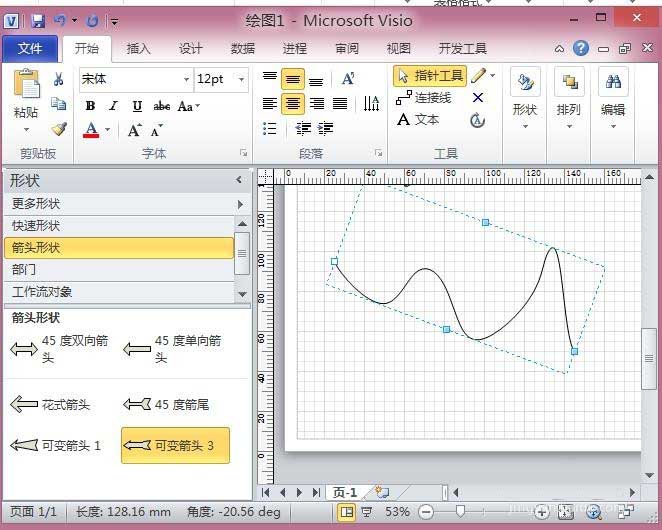
Task: Toggle justify text button
Action: click(x=340, y=103)
